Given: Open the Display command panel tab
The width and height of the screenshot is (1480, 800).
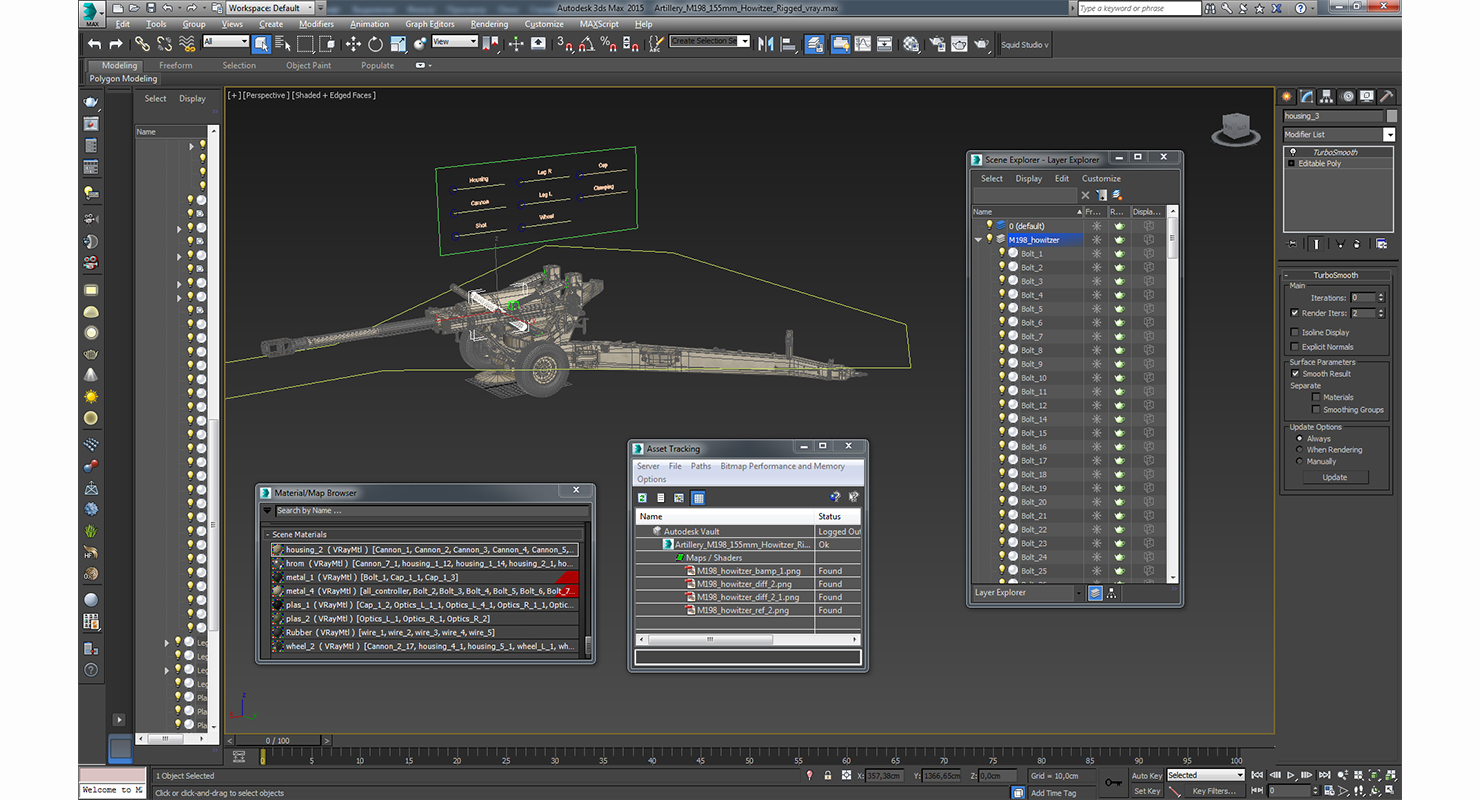Looking at the screenshot, I should tap(1367, 96).
